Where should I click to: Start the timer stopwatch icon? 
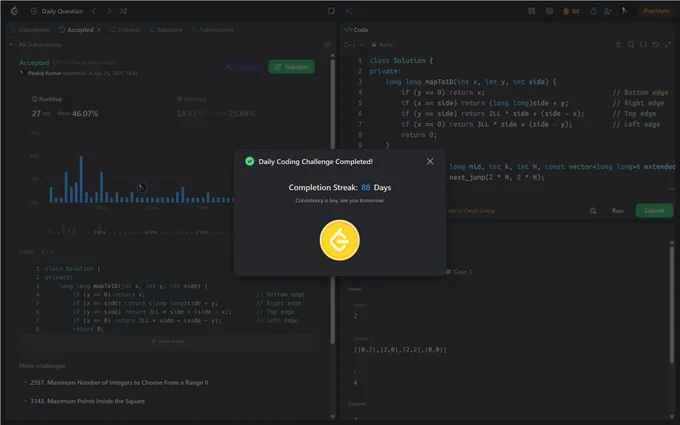[593, 11]
